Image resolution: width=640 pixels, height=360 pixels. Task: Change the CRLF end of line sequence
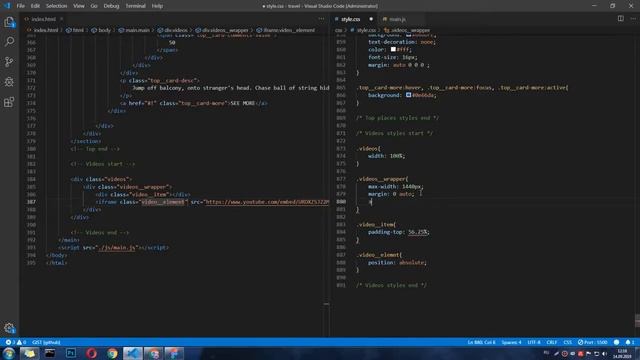552,342
